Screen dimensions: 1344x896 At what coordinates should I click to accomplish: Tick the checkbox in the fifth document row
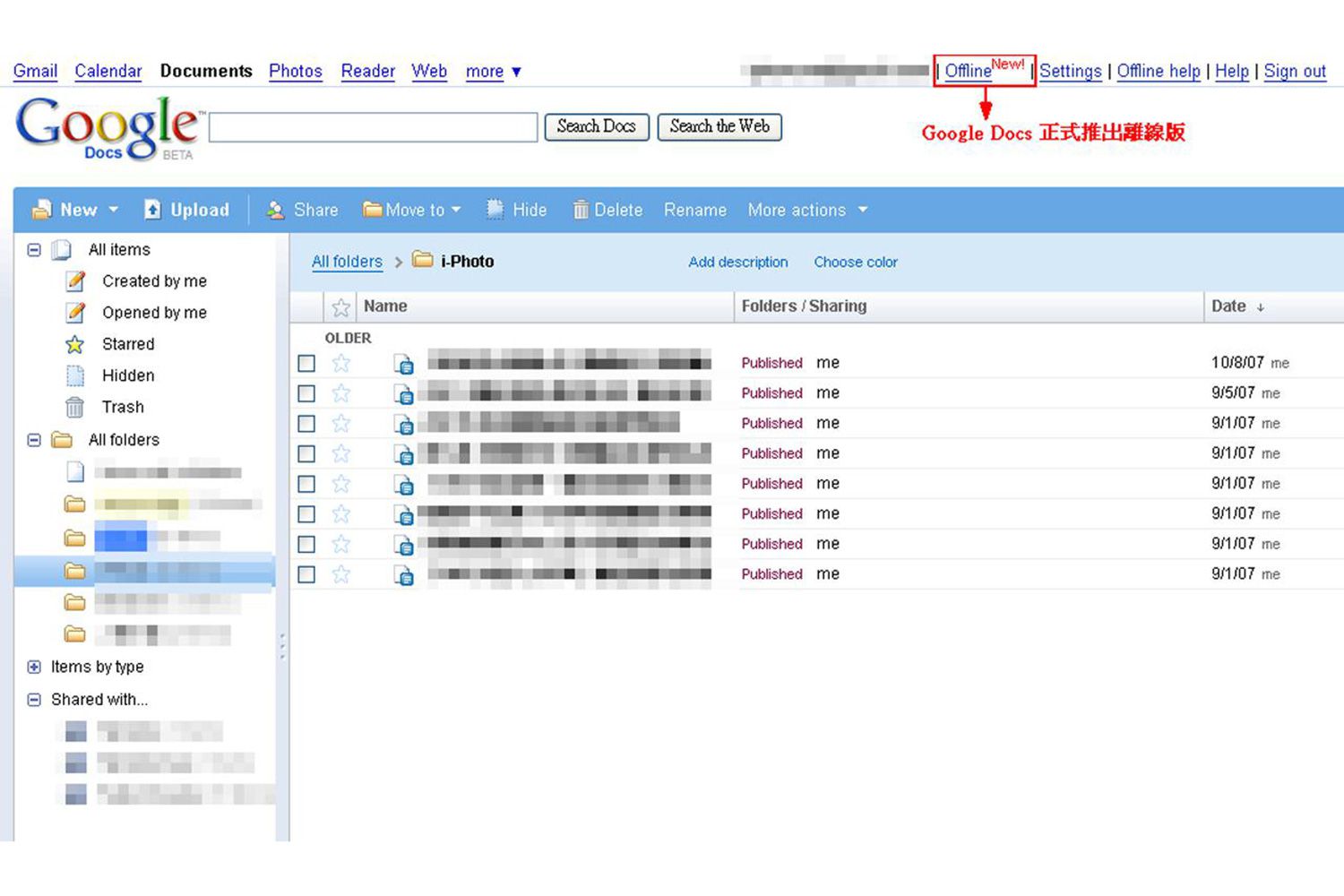306,484
